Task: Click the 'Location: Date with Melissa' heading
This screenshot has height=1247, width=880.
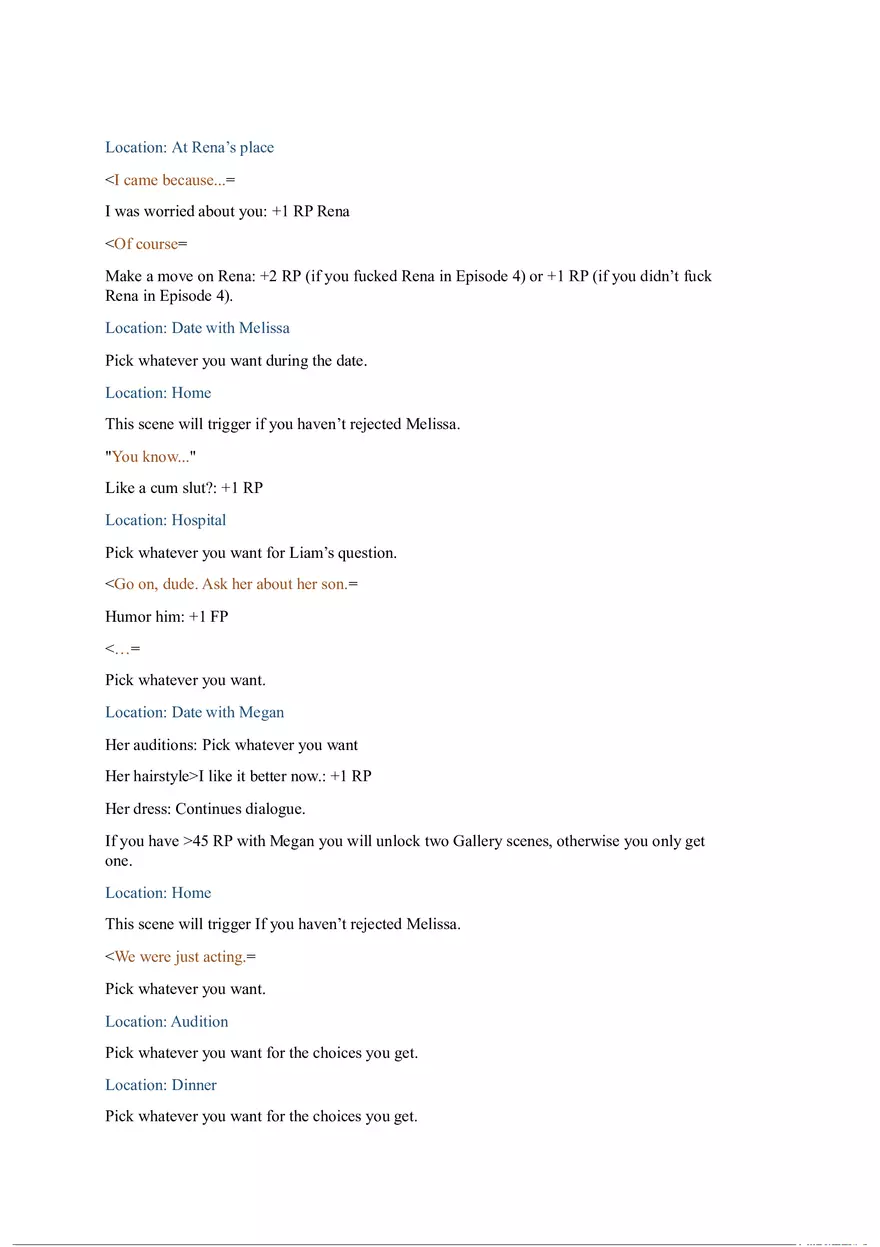Action: coord(197,328)
